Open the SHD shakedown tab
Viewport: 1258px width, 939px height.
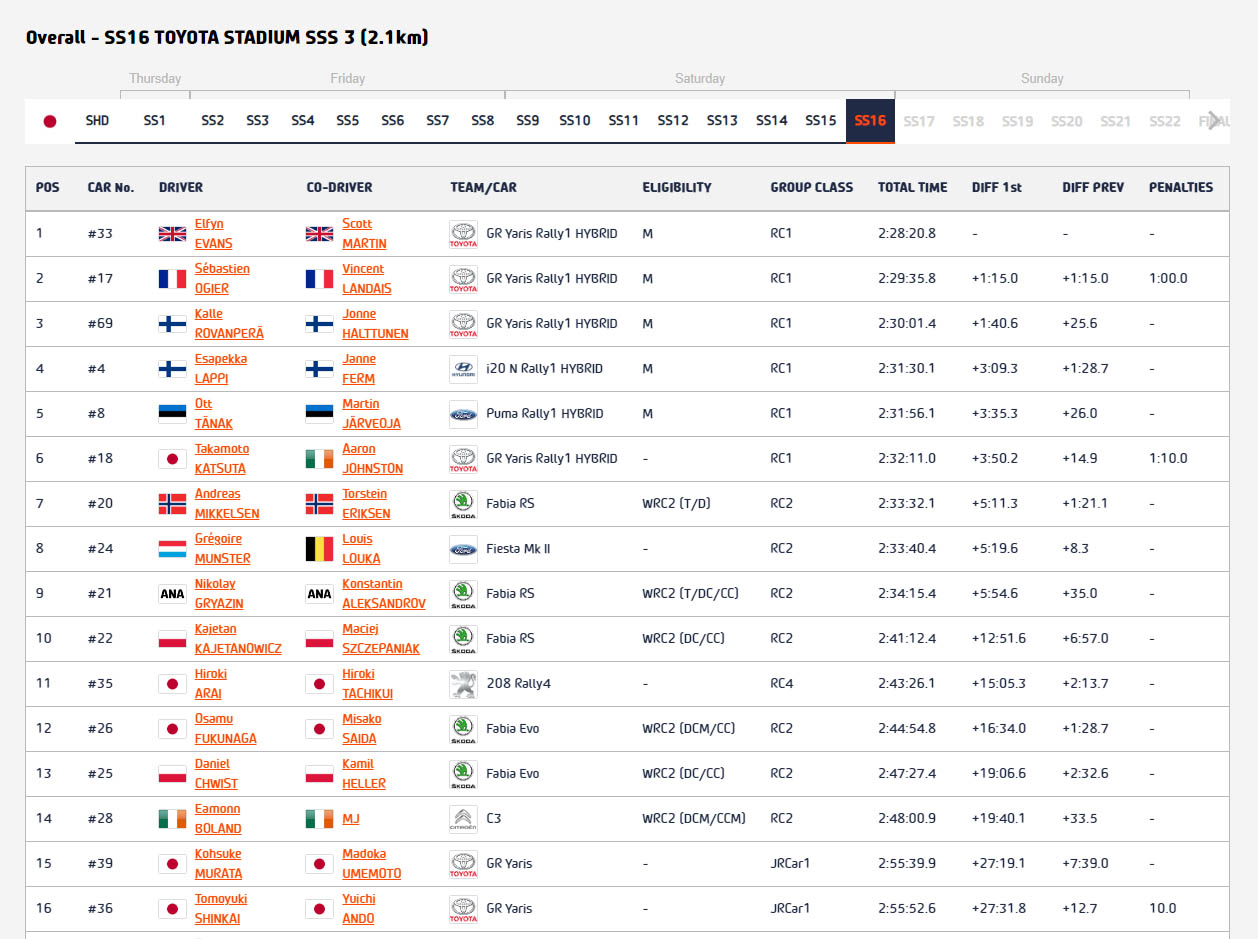[x=97, y=121]
